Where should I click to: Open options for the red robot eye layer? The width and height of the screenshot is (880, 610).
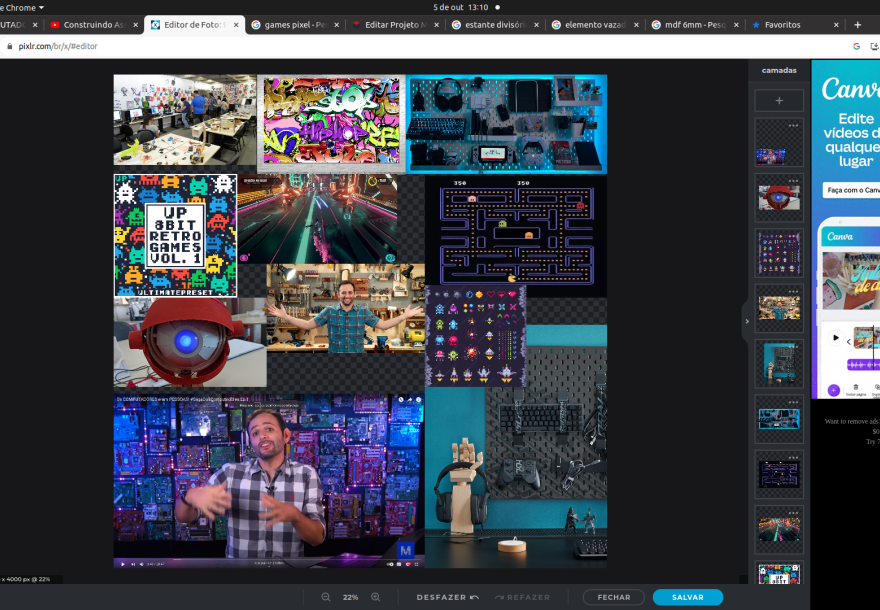(x=793, y=181)
